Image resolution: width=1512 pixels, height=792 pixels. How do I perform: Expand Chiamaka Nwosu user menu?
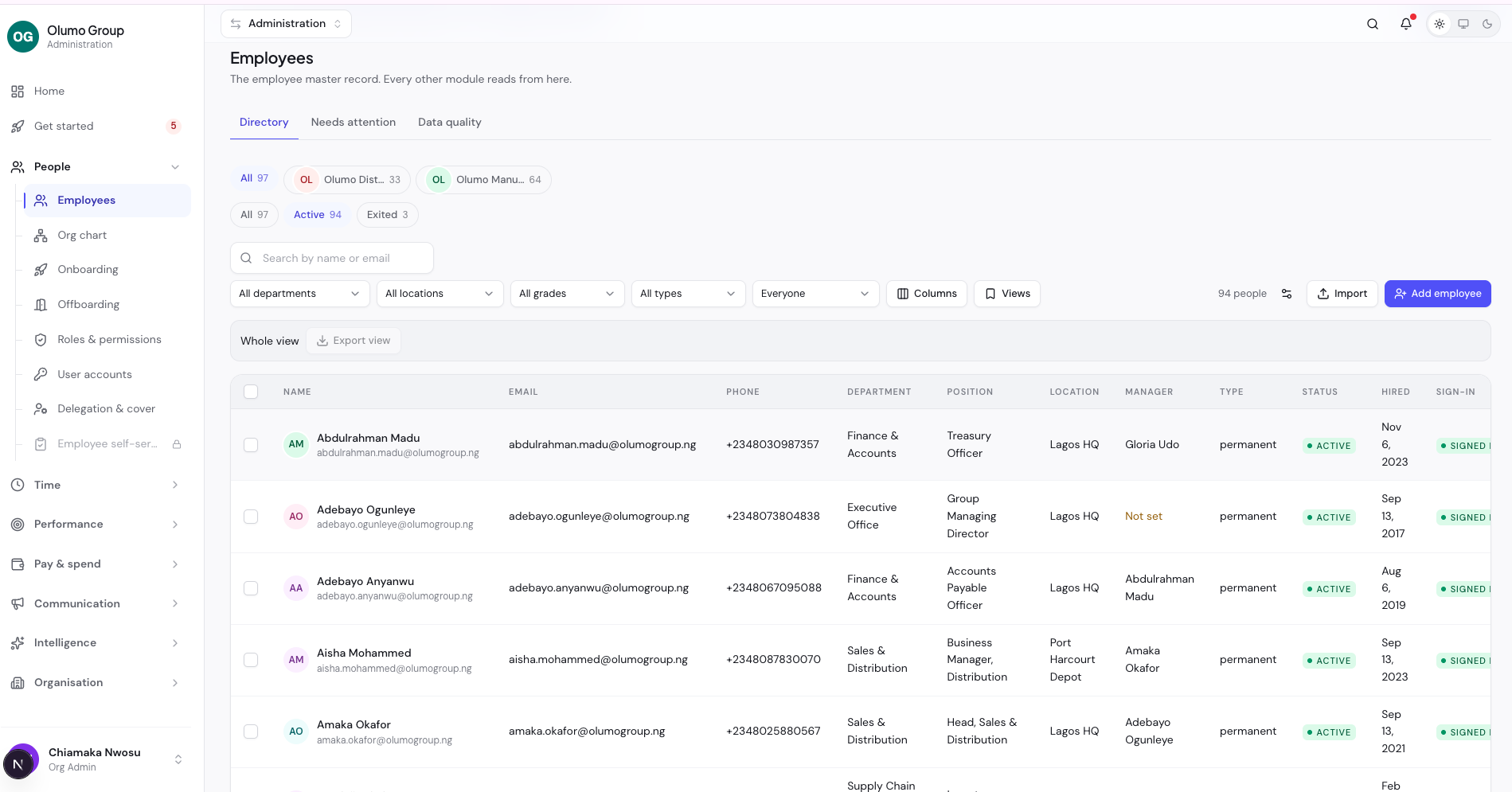(178, 759)
